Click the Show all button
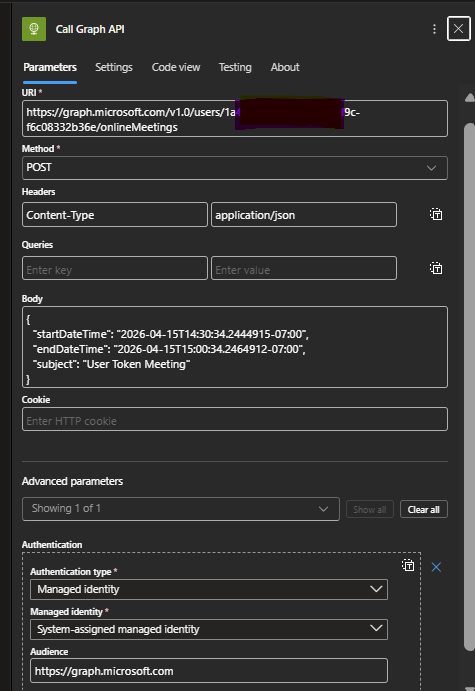Screen dimensions: 475x691 [x=370, y=509]
